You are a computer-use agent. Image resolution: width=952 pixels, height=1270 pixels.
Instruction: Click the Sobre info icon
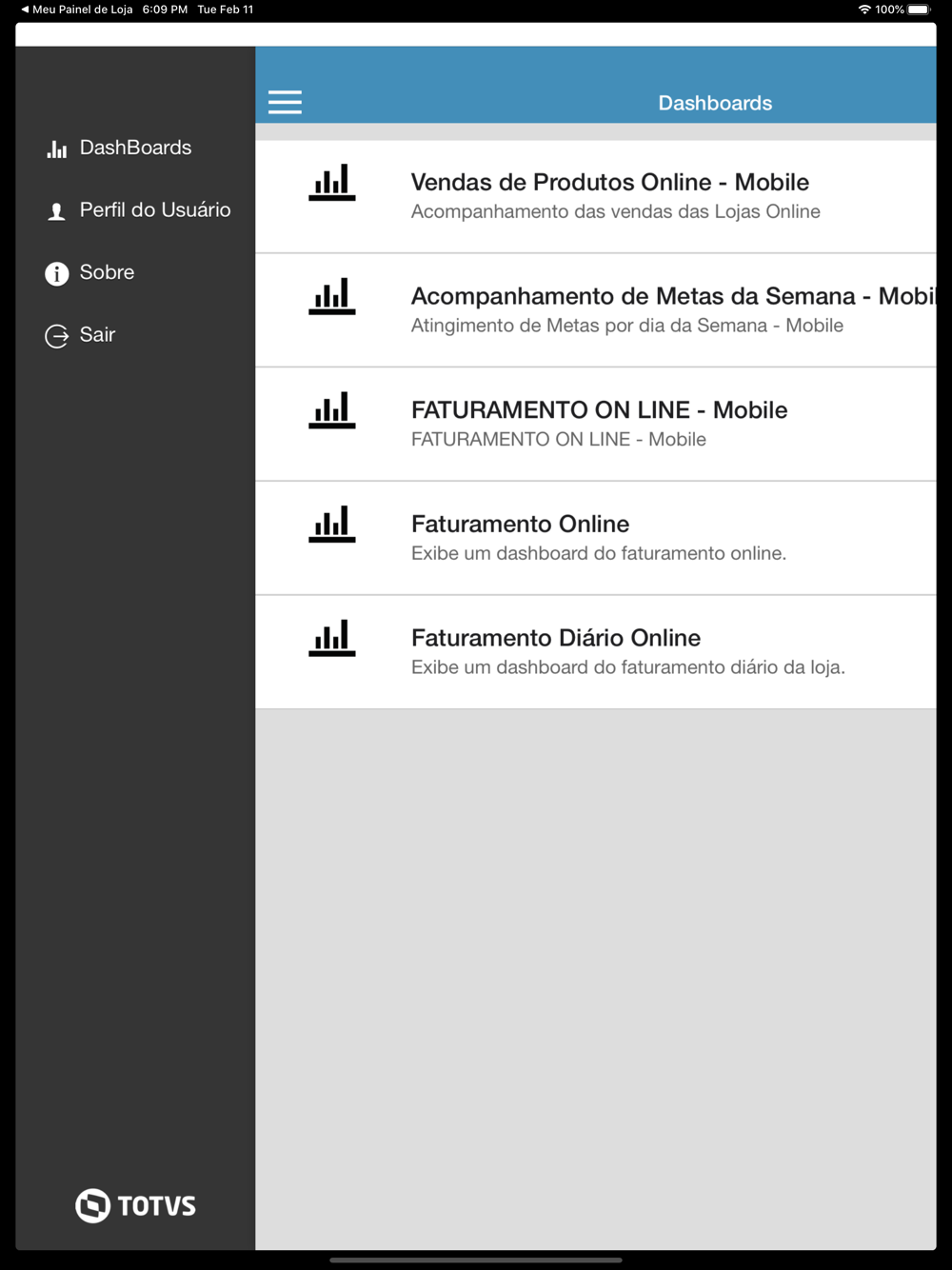[57, 274]
